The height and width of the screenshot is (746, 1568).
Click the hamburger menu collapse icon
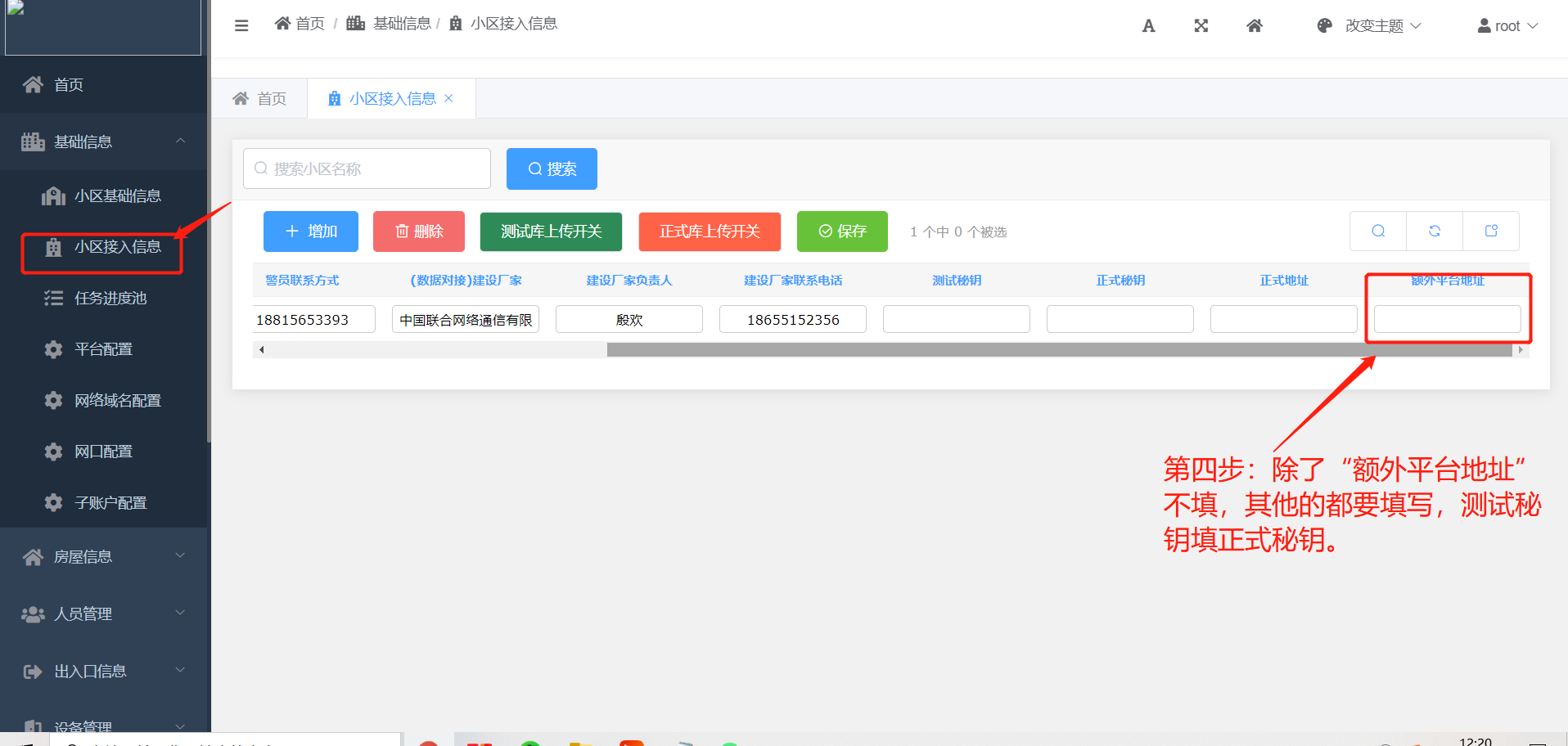coord(241,25)
